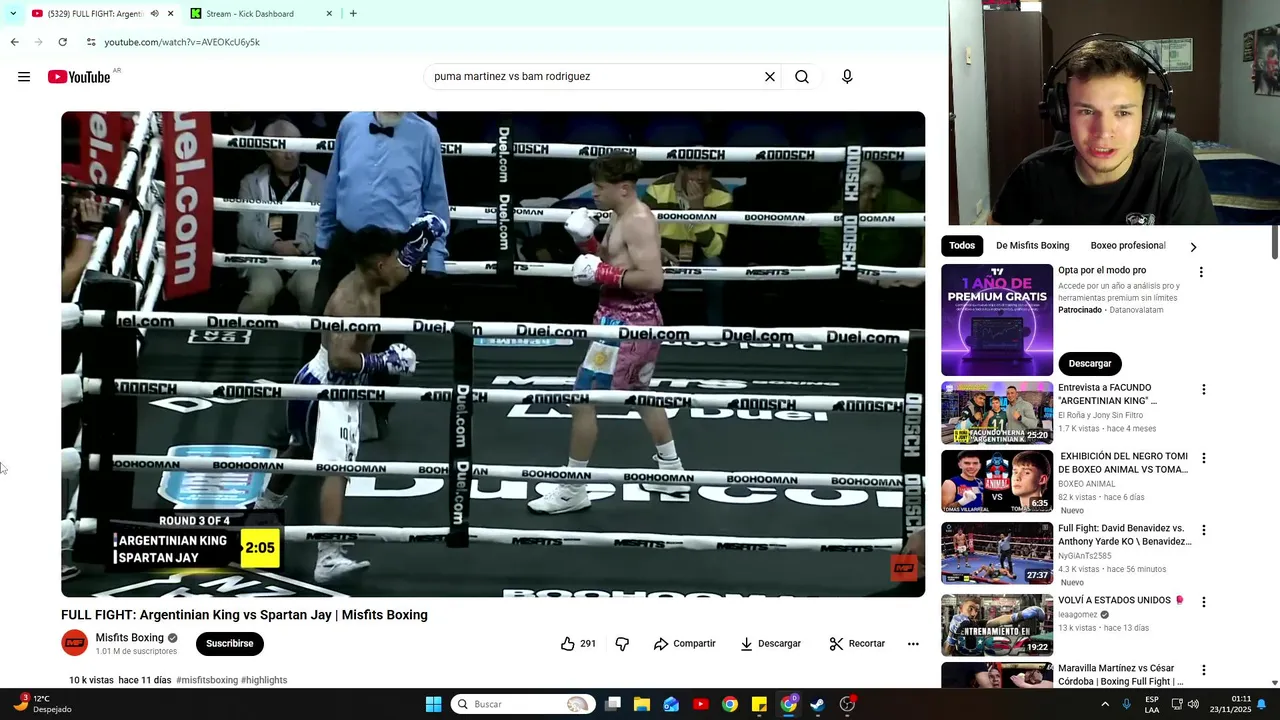Select the Boxeo profesional filter chip
1280x720 pixels.
(1128, 246)
